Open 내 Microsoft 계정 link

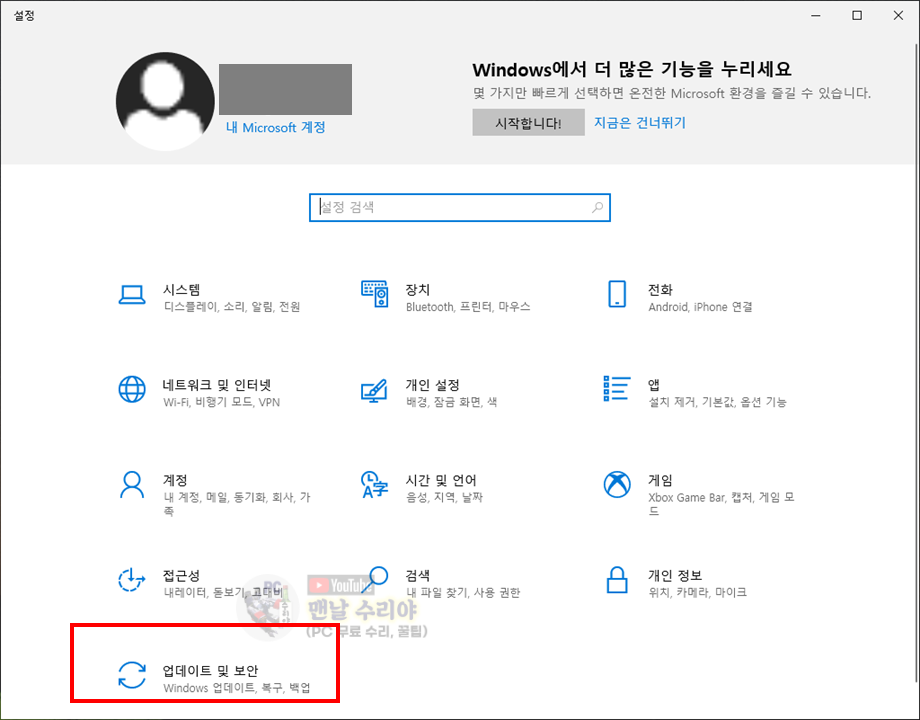click(x=276, y=127)
